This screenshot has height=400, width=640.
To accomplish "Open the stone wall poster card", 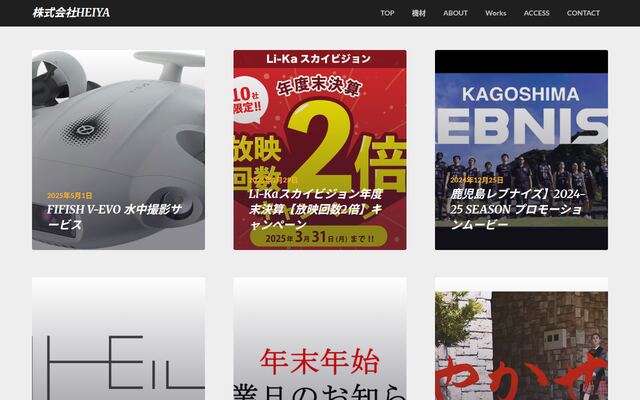I will pyautogui.click(x=521, y=339).
